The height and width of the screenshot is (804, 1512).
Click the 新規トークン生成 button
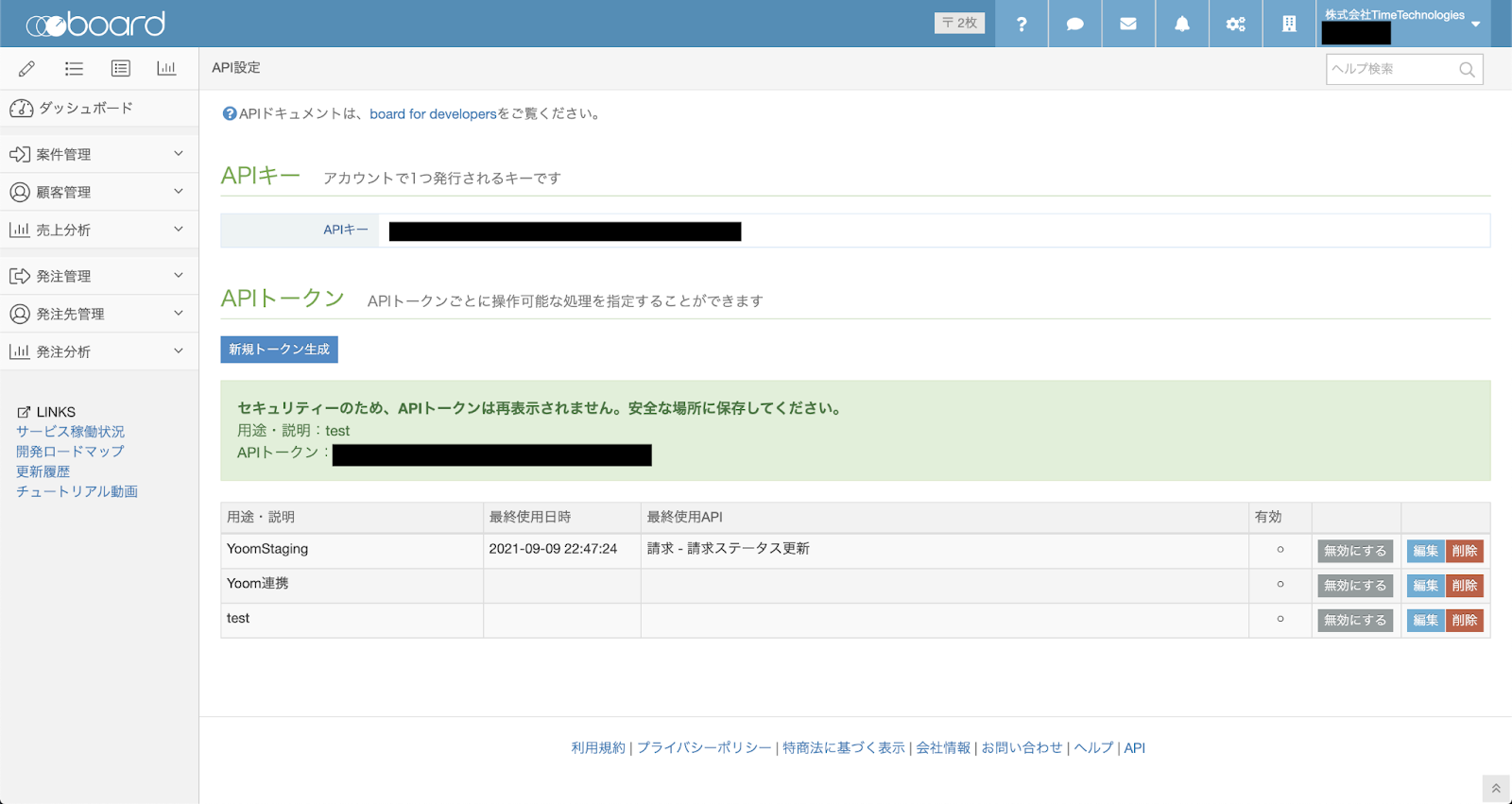click(x=279, y=350)
